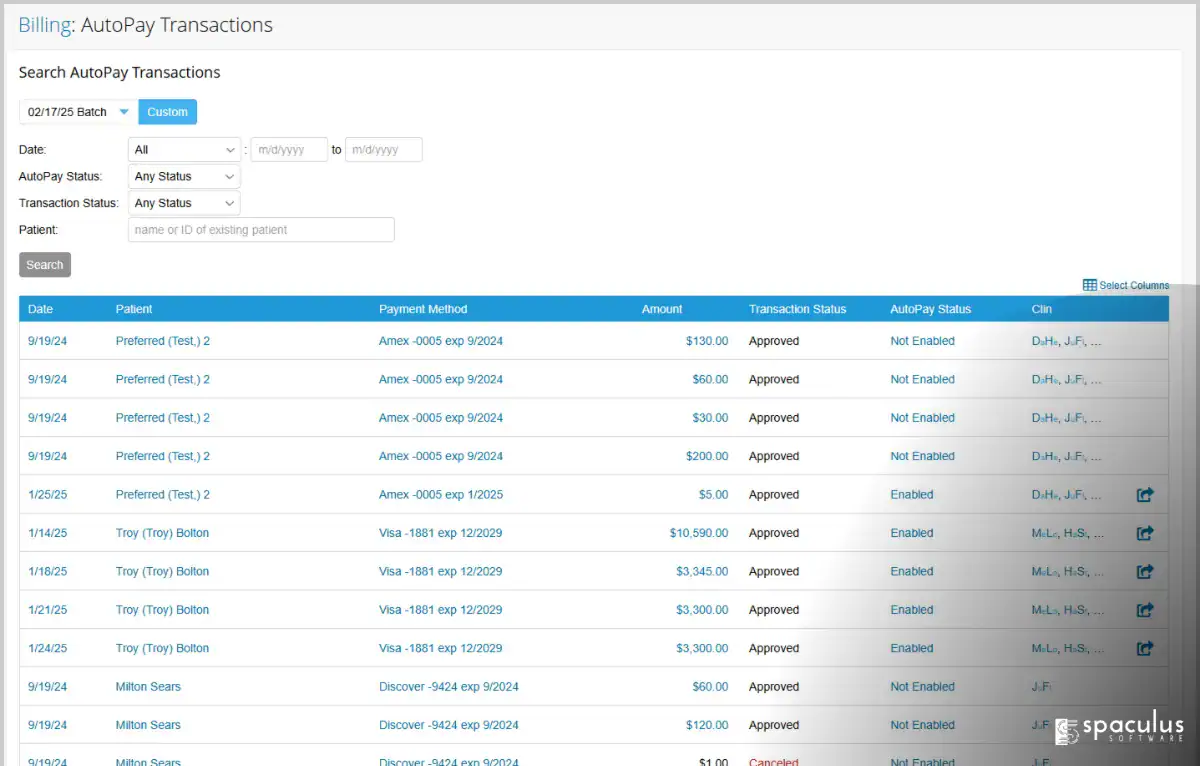The height and width of the screenshot is (766, 1200).
Task: Click Enabled AutoPay status for $5.00 row
Action: 912,494
